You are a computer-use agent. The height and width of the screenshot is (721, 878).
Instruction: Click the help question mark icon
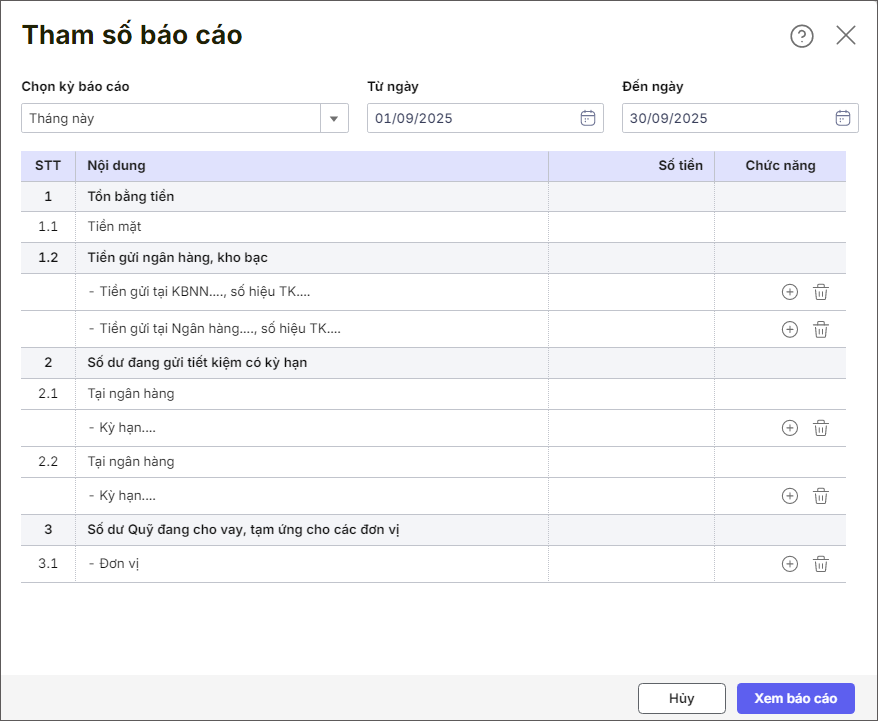(x=802, y=36)
